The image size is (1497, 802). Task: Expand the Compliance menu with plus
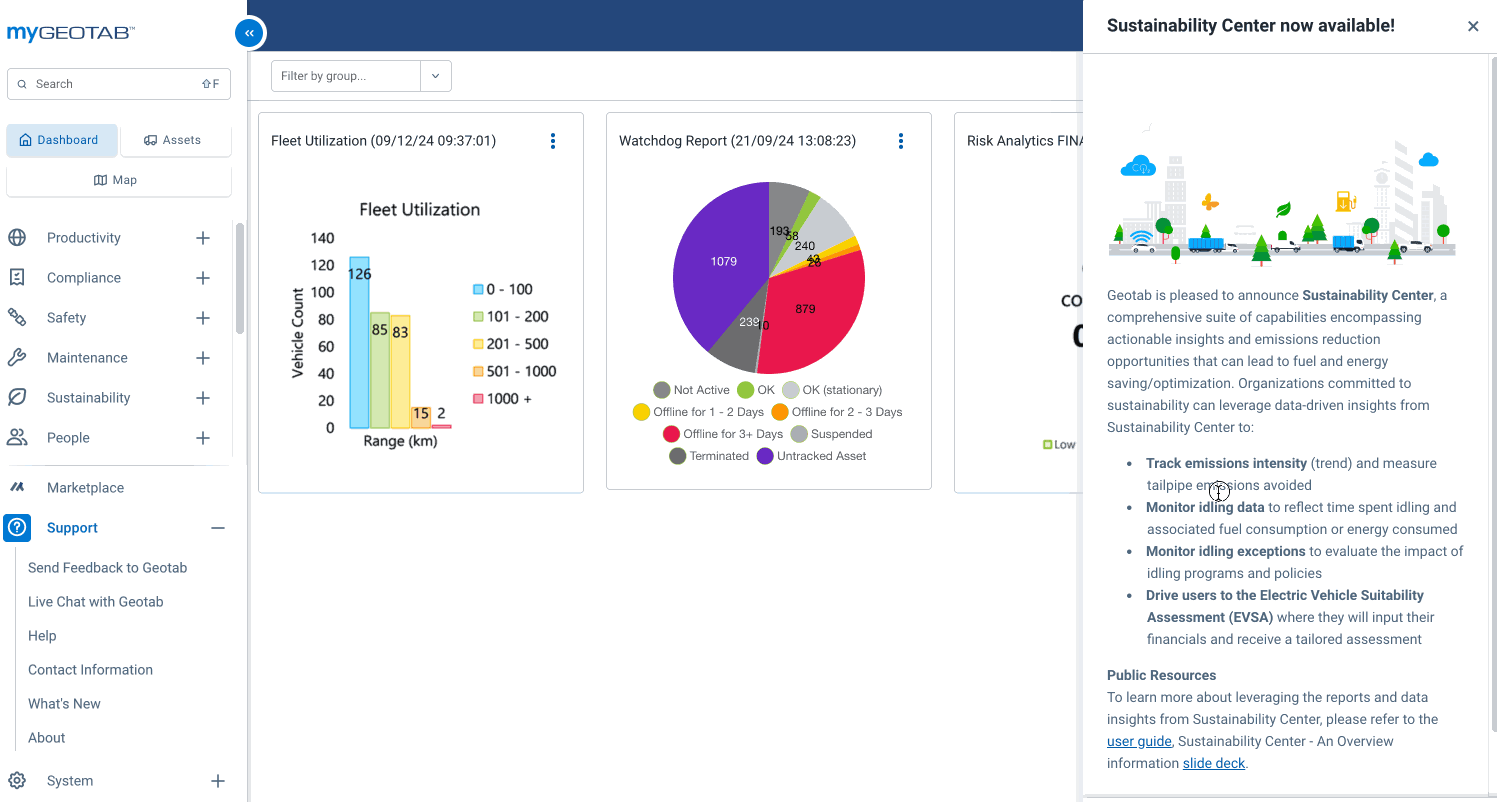click(203, 278)
